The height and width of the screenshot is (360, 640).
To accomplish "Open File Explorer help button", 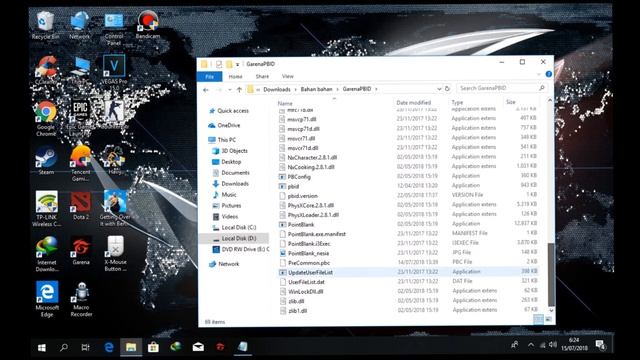I will (549, 74).
